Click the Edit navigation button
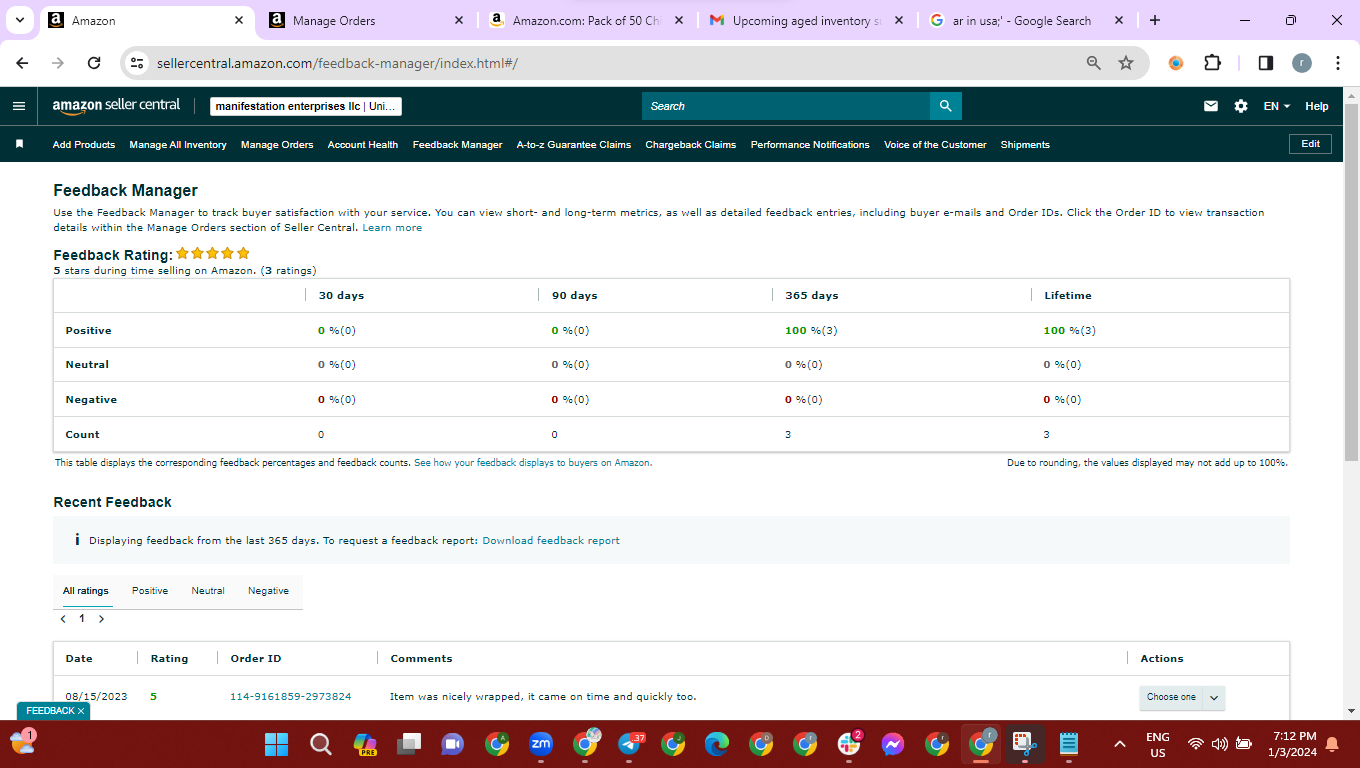1360x768 pixels. click(x=1310, y=144)
